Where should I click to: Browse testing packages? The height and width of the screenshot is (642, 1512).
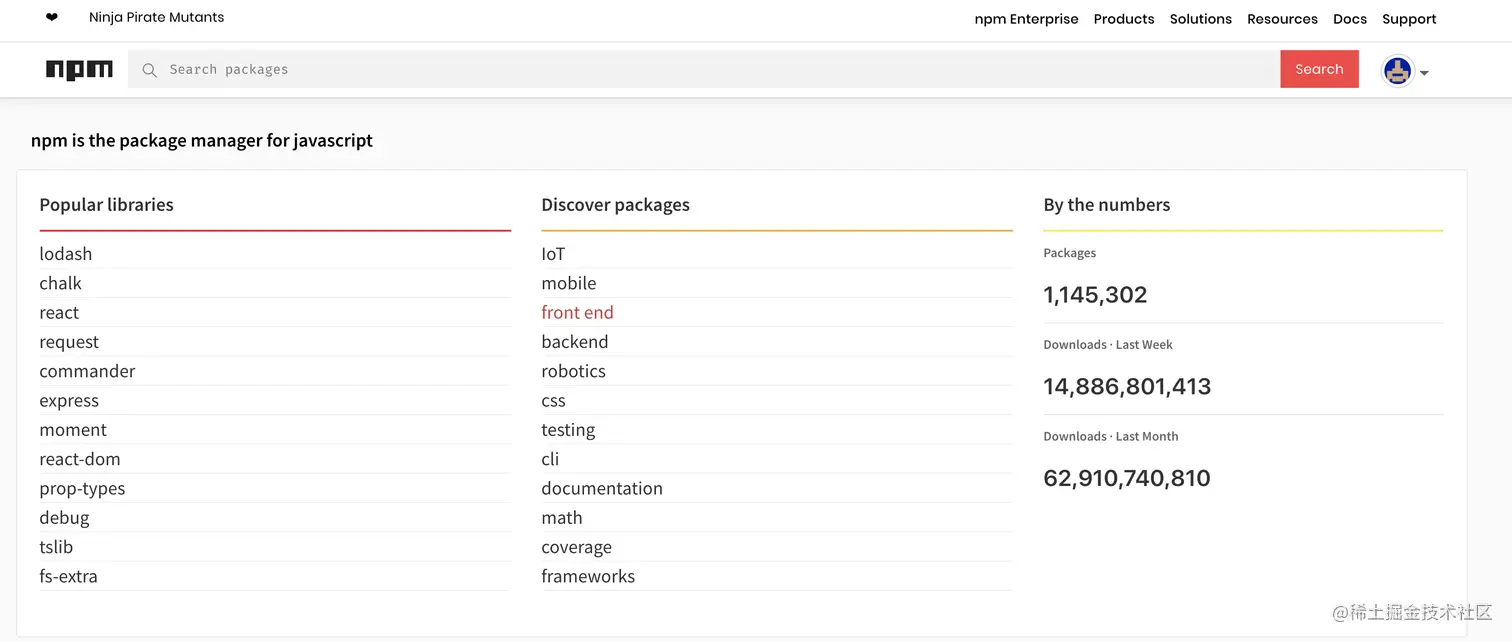[x=568, y=430]
